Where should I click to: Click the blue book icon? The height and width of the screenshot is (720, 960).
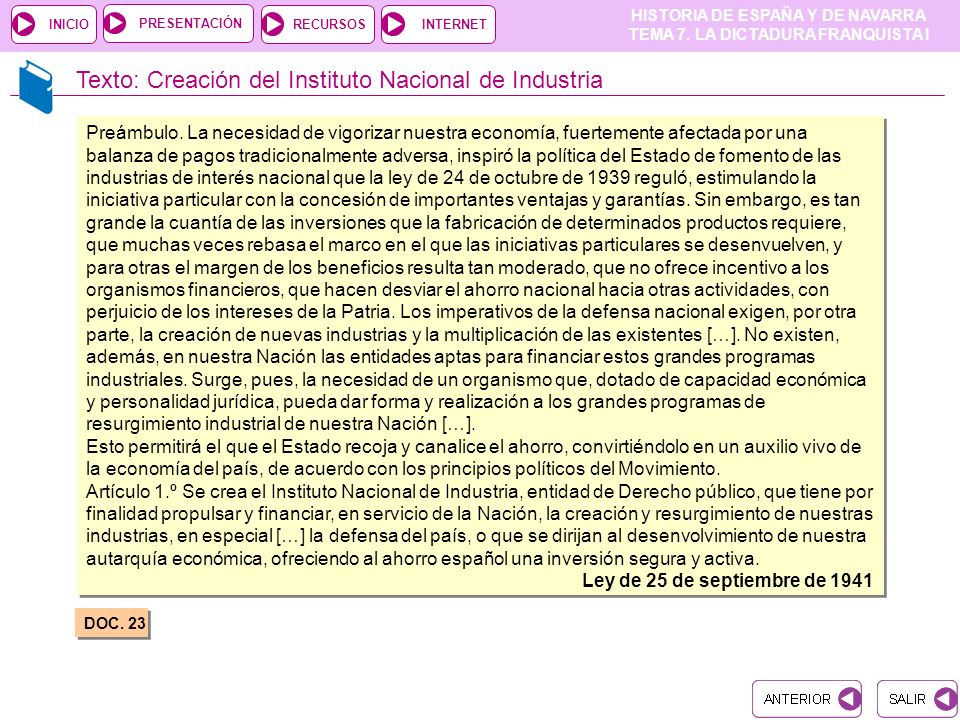[x=36, y=87]
